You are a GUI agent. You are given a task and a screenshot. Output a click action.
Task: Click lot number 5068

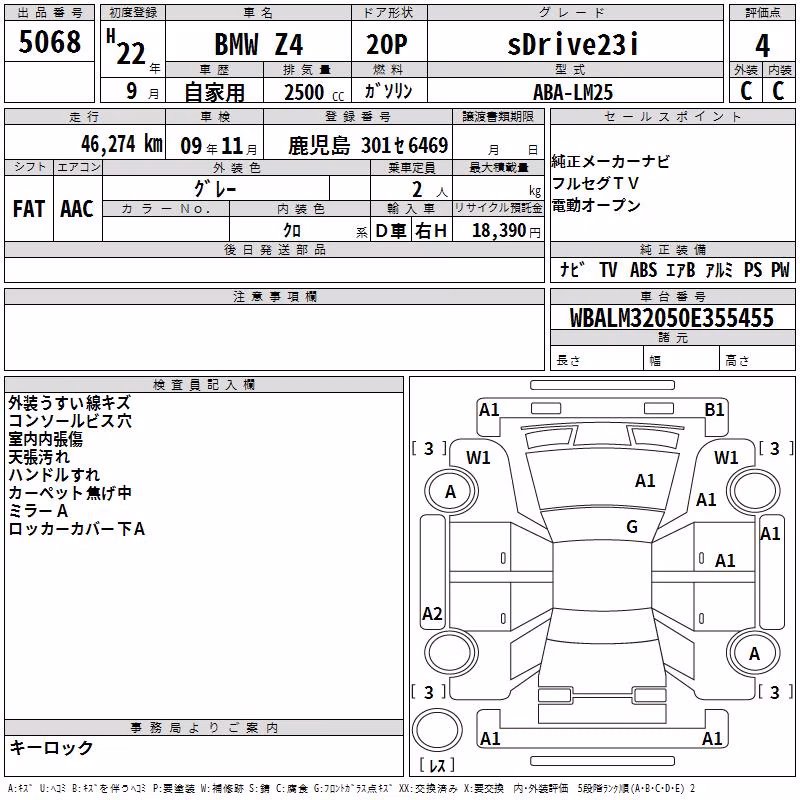click(49, 41)
